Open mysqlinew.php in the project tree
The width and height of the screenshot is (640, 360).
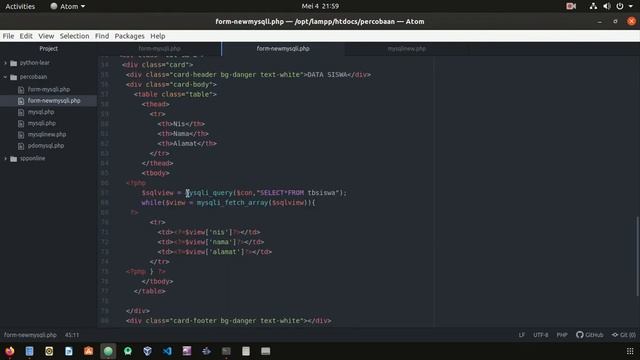click(x=47, y=134)
